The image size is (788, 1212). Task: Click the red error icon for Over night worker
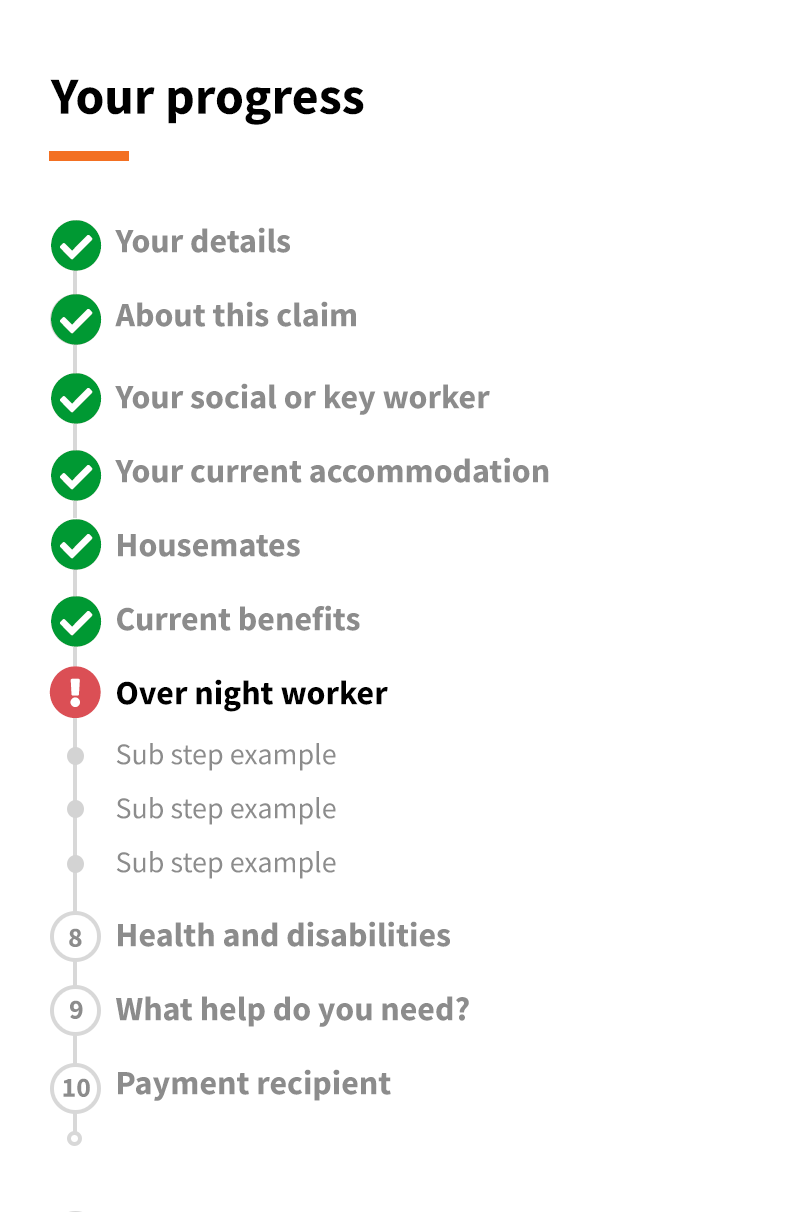point(75,692)
